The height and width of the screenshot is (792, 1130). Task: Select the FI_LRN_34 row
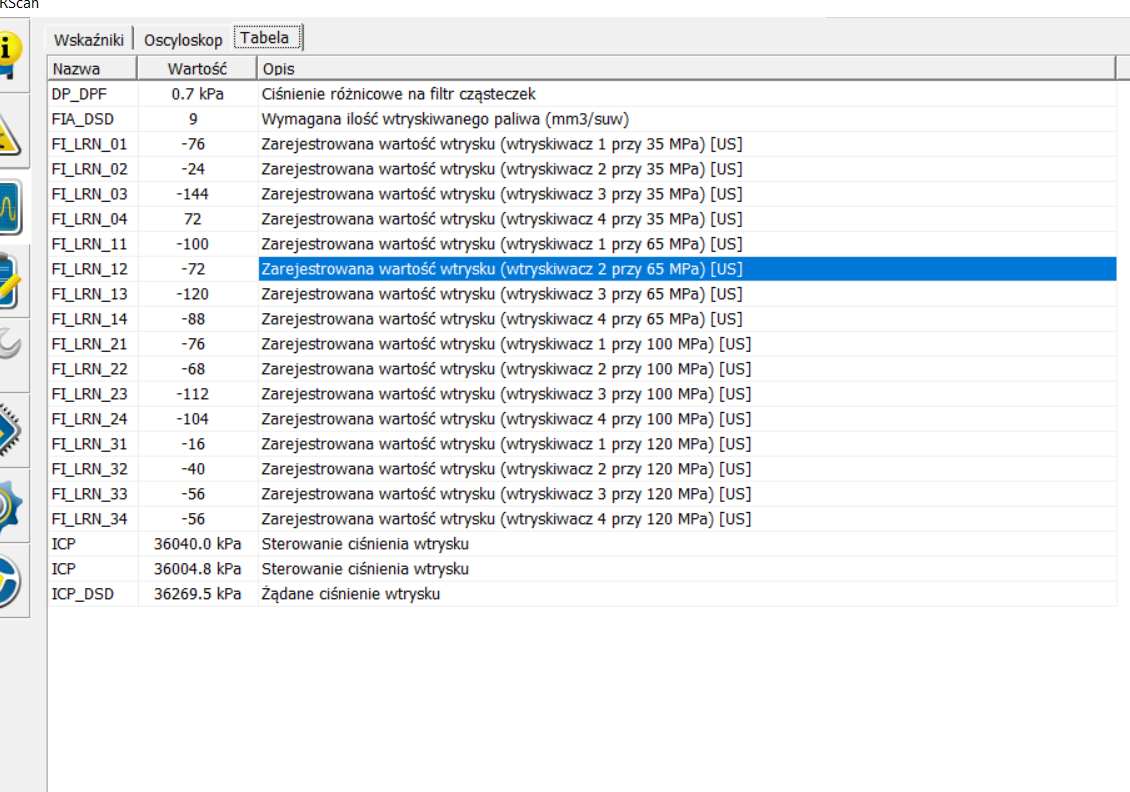click(x=90, y=519)
